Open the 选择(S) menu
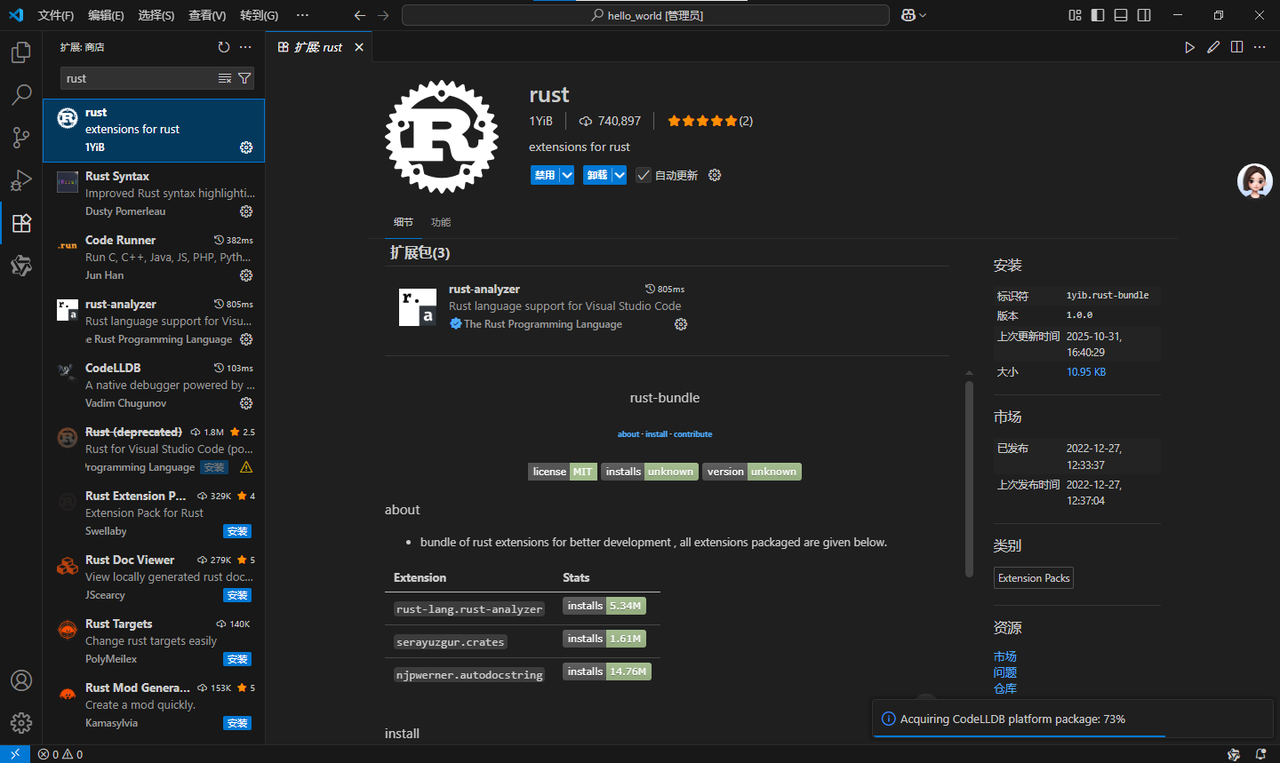 point(156,15)
